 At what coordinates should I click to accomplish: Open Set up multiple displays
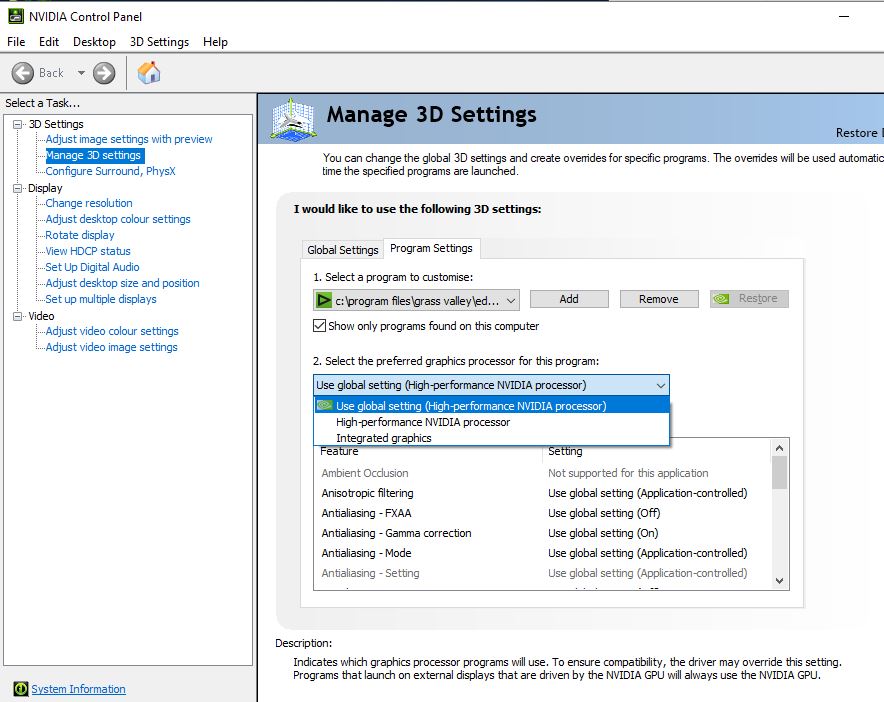pos(101,299)
